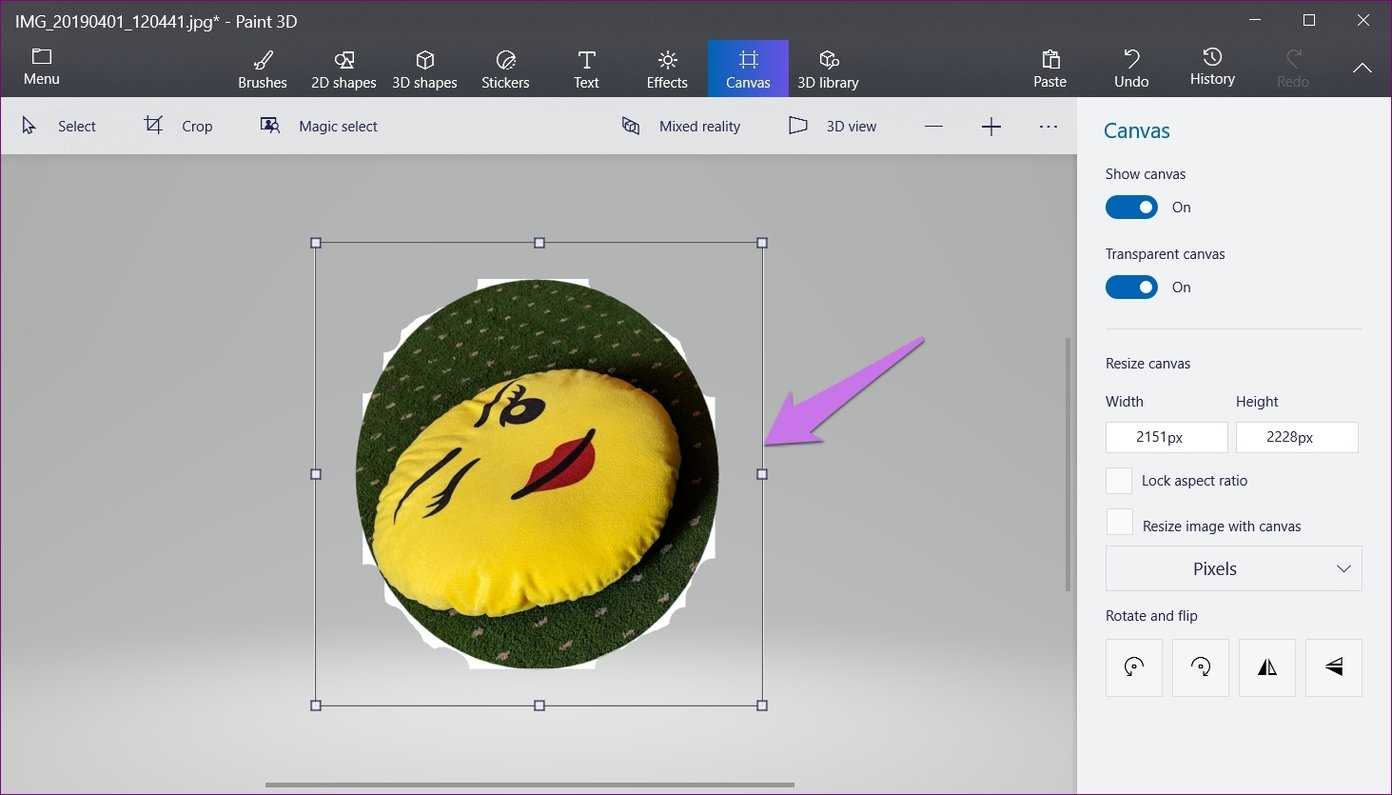The image size is (1392, 795).
Task: Collapse the ribbon with the chevron
Action: coord(1362,68)
